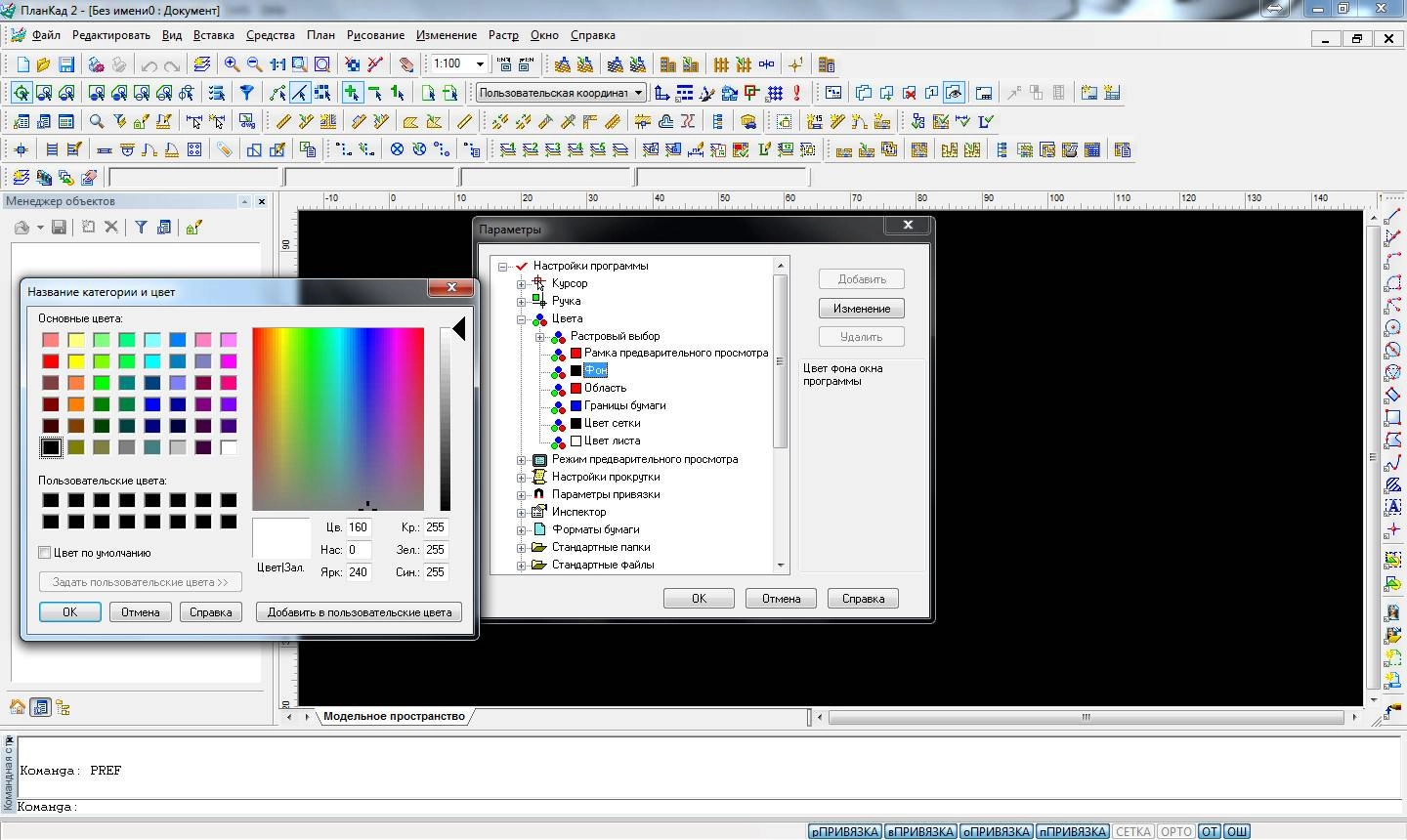Click the search magnifier icon in third toolbar row
The height and width of the screenshot is (840, 1407).
[97, 121]
